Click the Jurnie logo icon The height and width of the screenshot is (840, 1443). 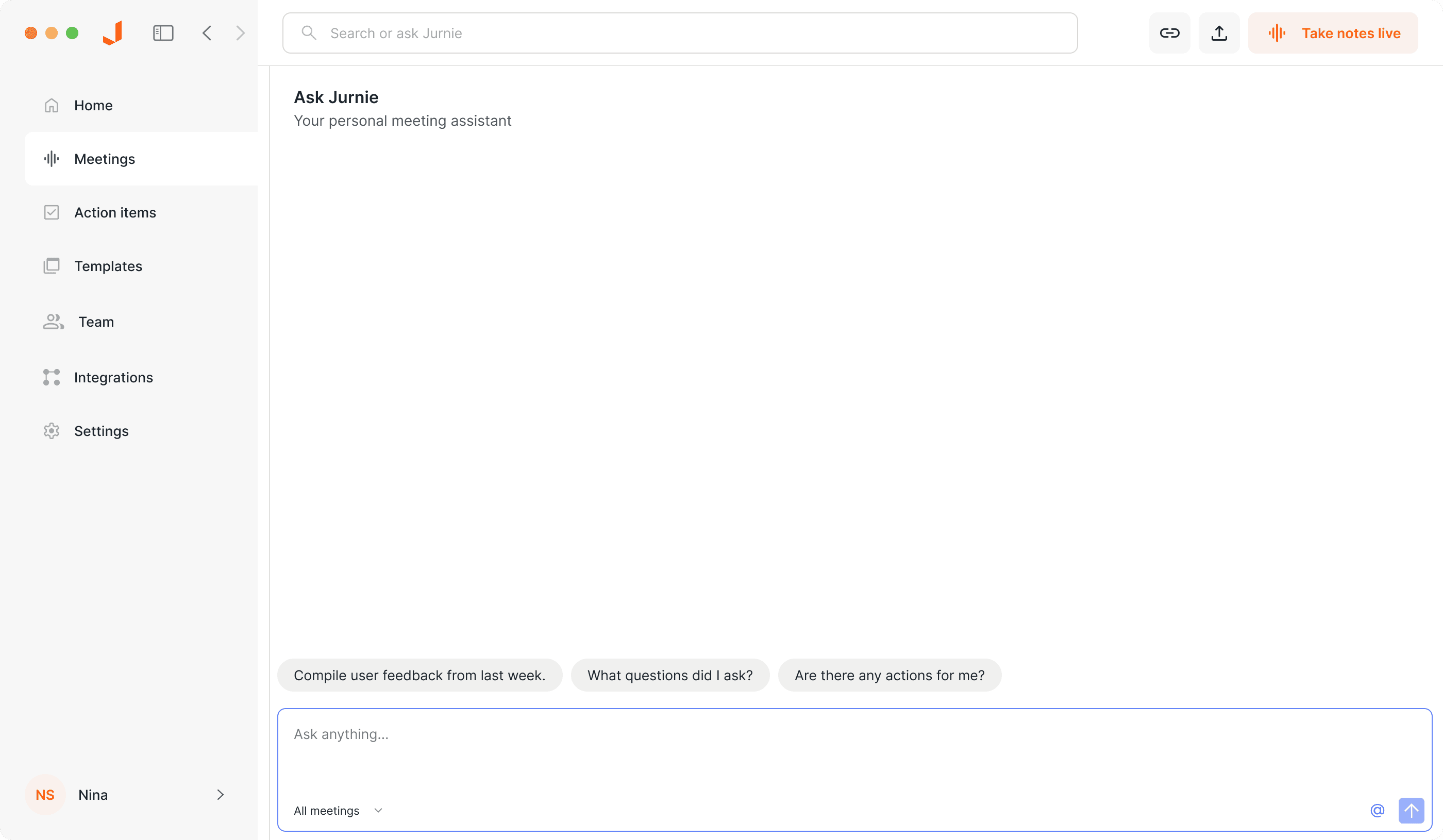coord(112,32)
